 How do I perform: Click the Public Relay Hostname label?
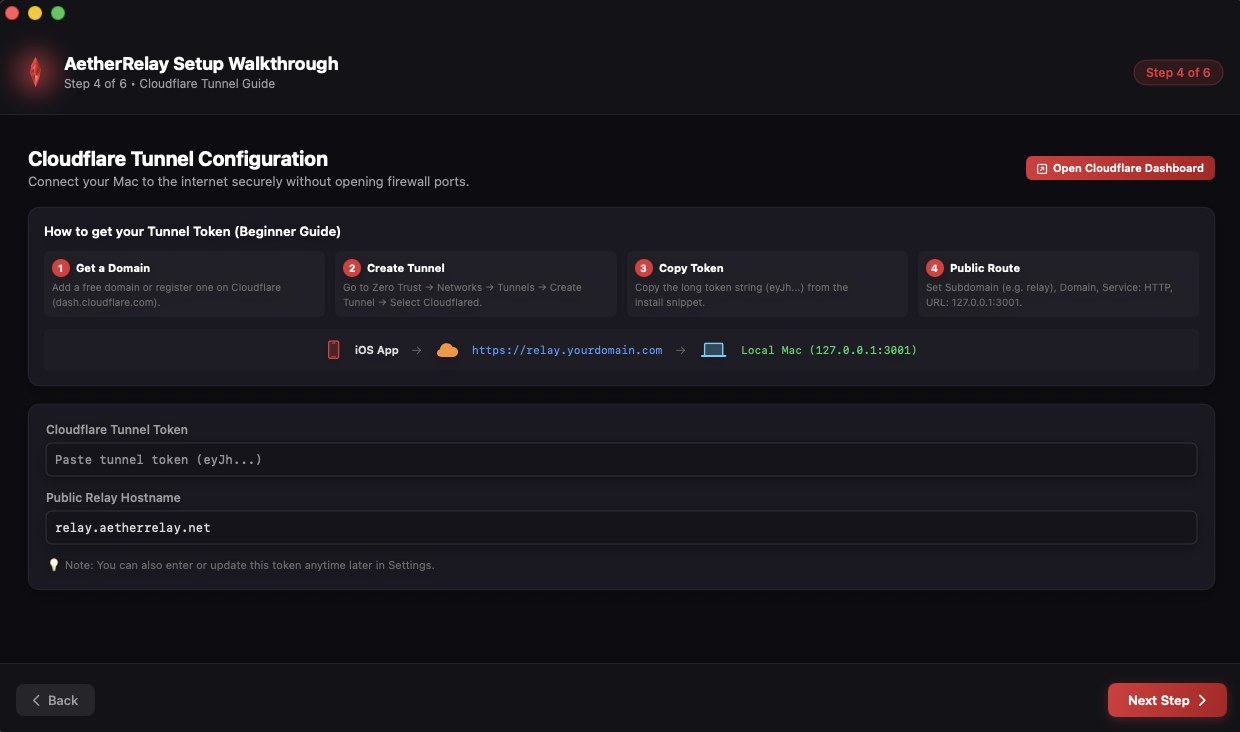point(113,498)
